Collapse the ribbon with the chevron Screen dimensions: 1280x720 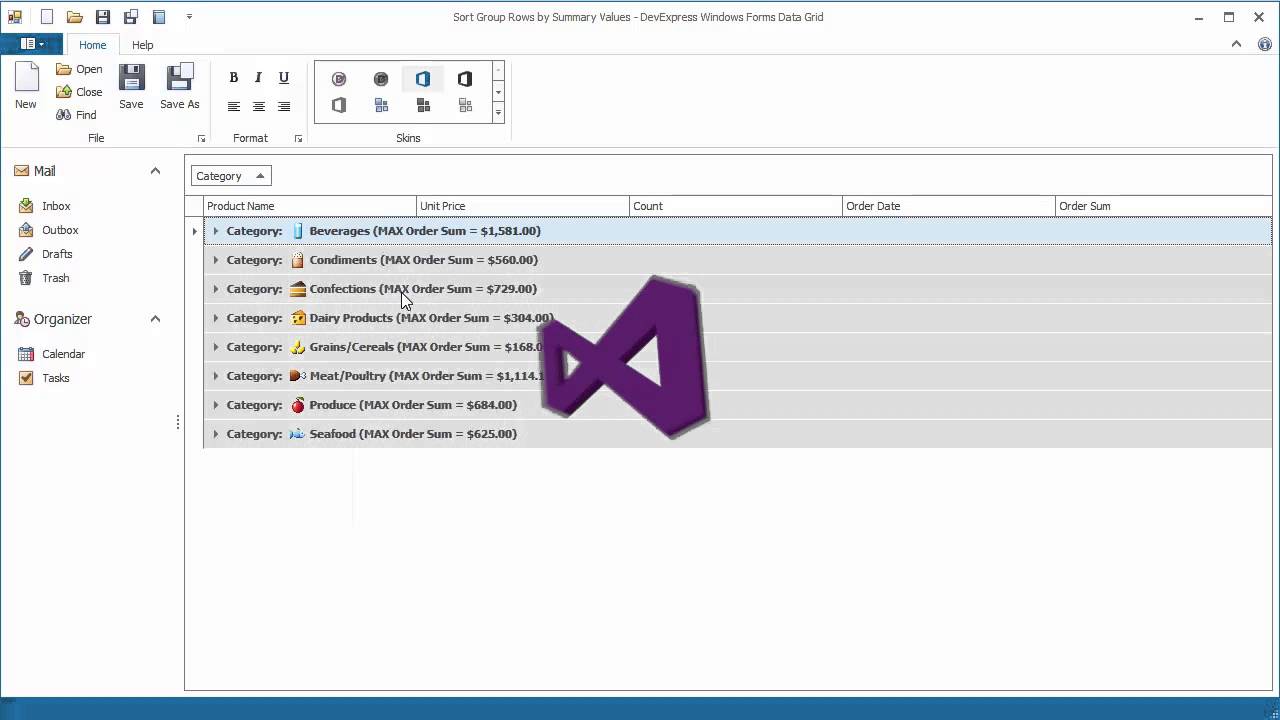pos(1236,45)
